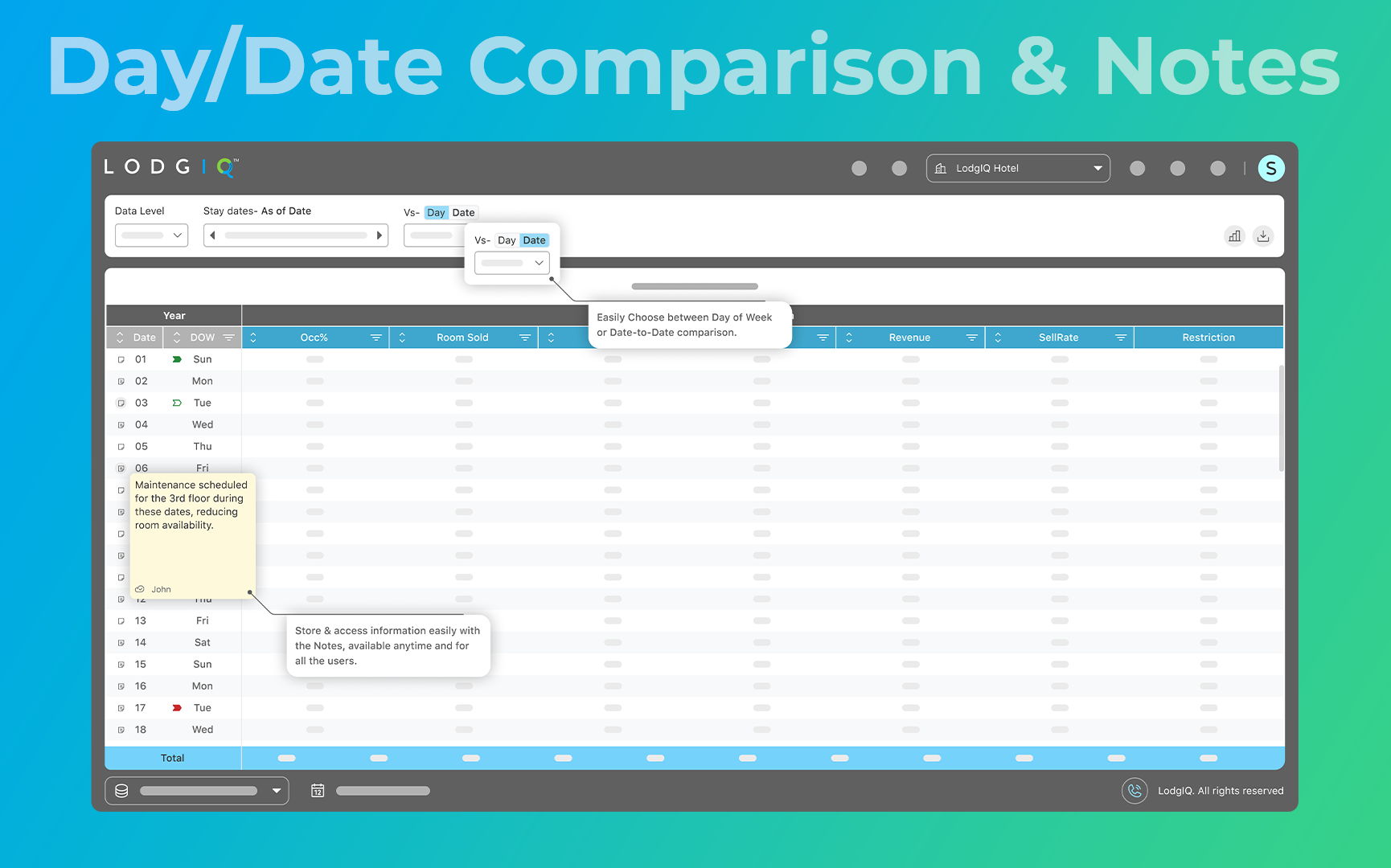Image resolution: width=1391 pixels, height=868 pixels.
Task: Open the note icon for date 13
Action: click(x=121, y=620)
